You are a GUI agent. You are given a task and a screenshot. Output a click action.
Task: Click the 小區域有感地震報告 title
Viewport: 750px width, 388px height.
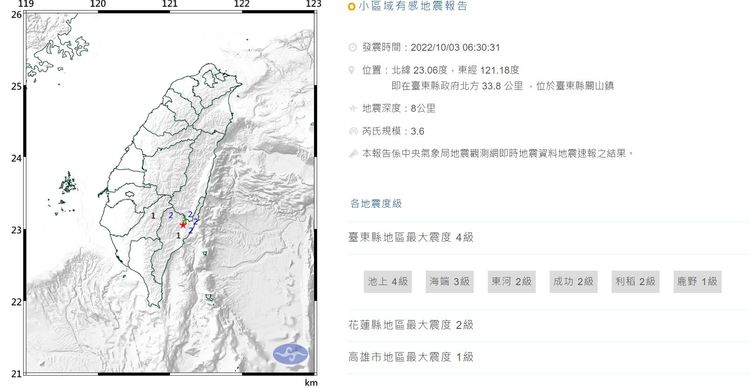click(x=413, y=7)
